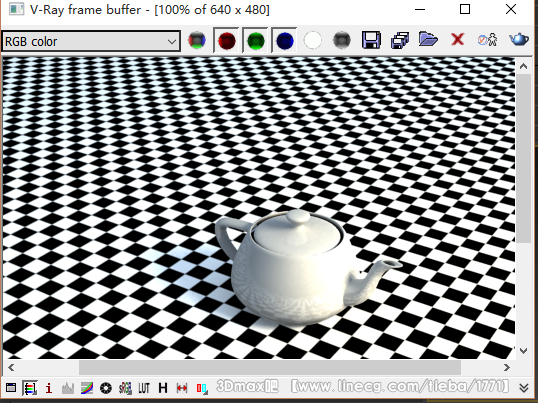Image resolution: width=538 pixels, height=403 pixels.
Task: Open the stereo red/cyan option dropdown icon
Action: tap(202, 388)
